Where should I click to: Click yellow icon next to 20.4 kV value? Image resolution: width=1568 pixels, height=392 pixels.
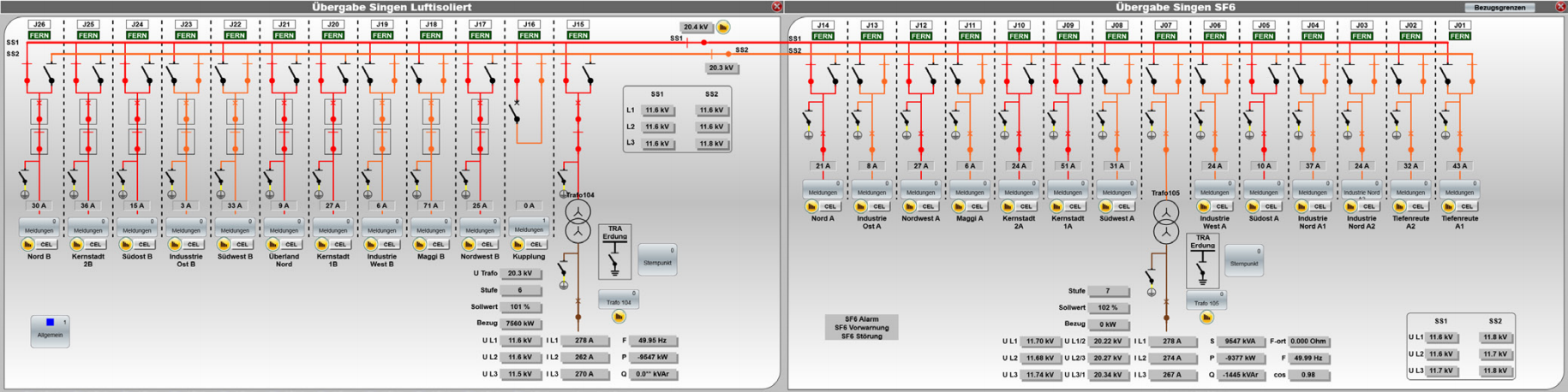(723, 27)
